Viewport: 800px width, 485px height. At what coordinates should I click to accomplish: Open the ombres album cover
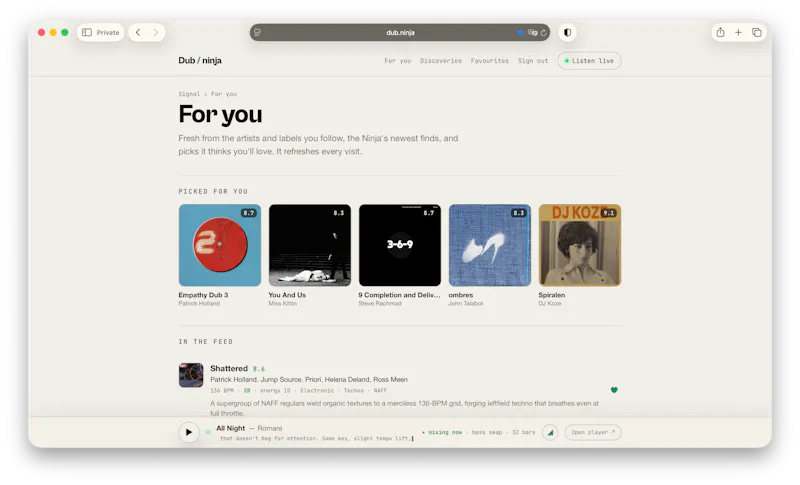pos(490,245)
